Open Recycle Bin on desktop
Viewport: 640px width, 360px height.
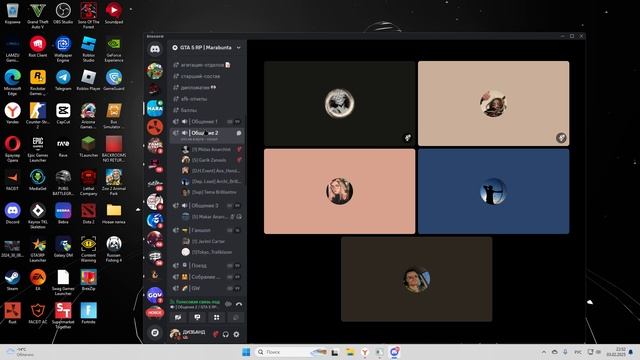pos(13,13)
